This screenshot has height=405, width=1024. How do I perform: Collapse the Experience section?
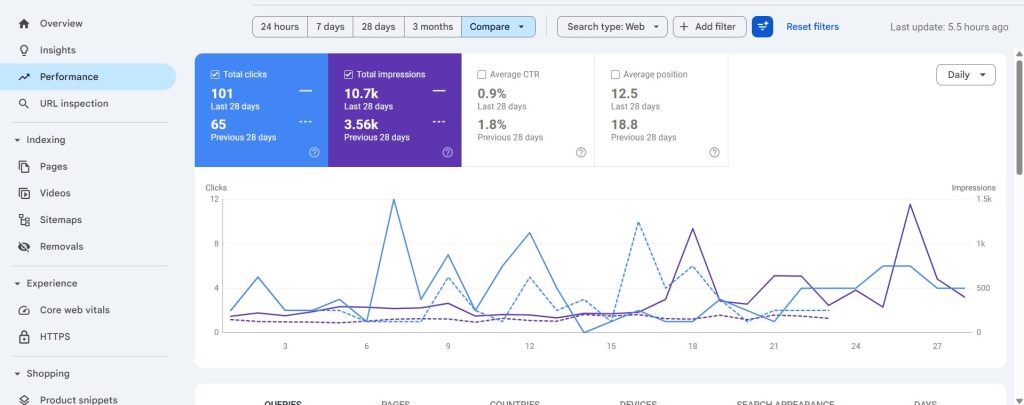point(17,284)
